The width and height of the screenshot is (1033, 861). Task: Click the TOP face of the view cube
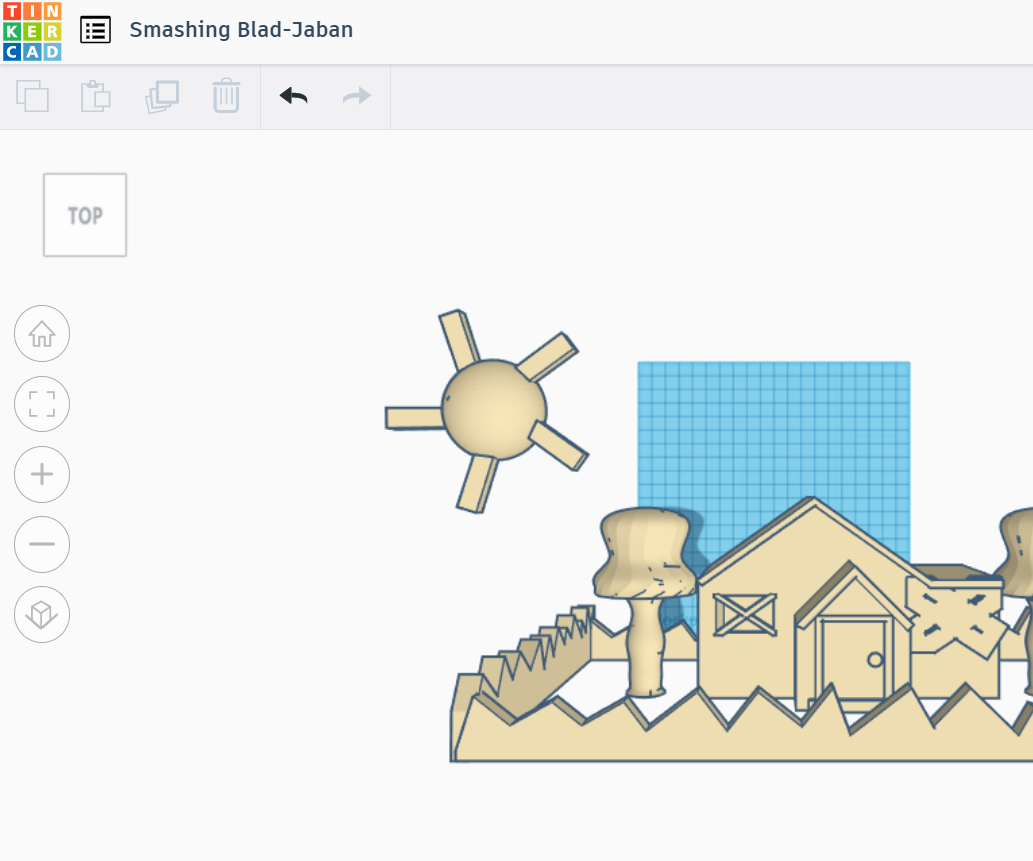click(85, 214)
